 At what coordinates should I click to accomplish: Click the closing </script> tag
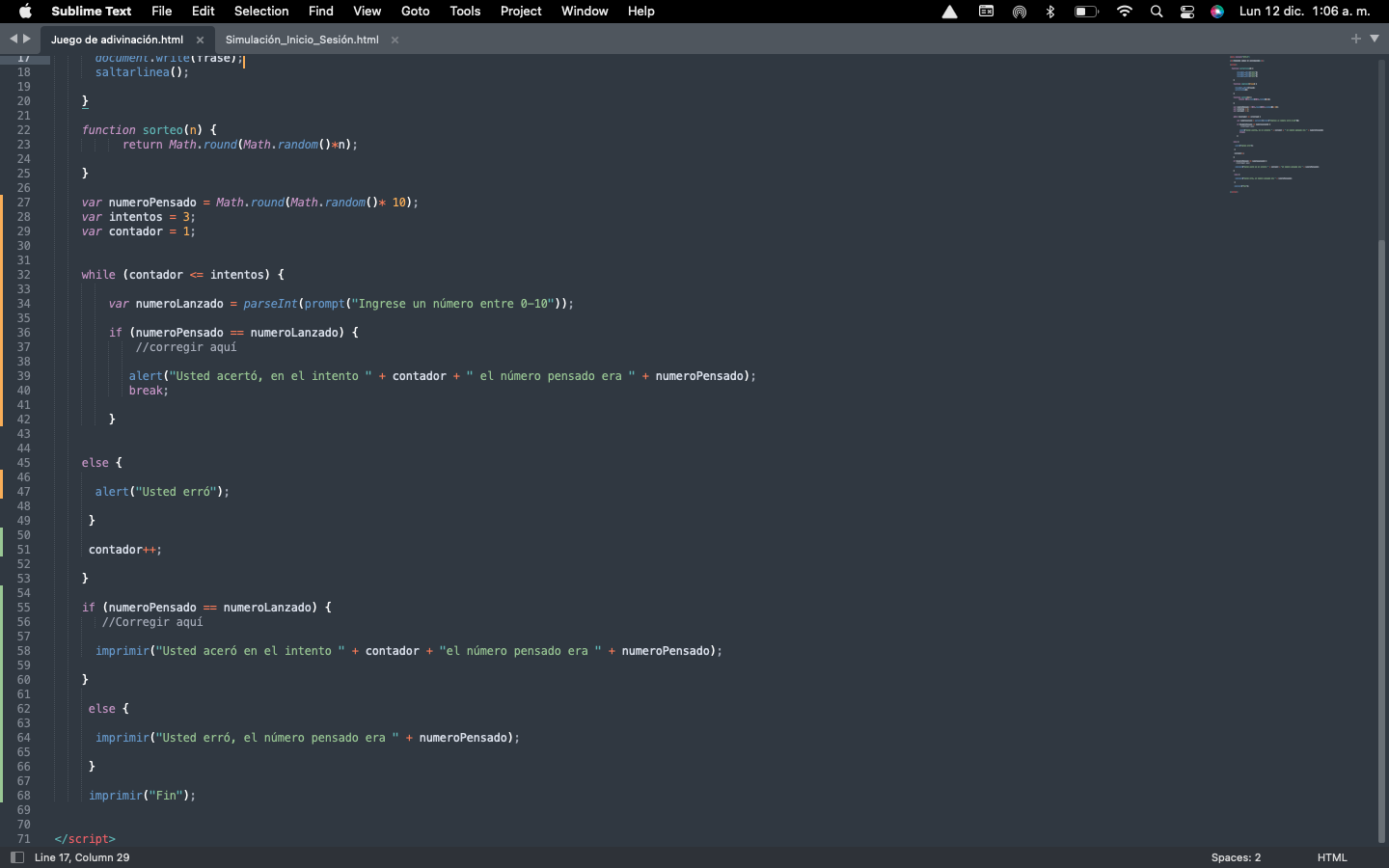coord(85,839)
